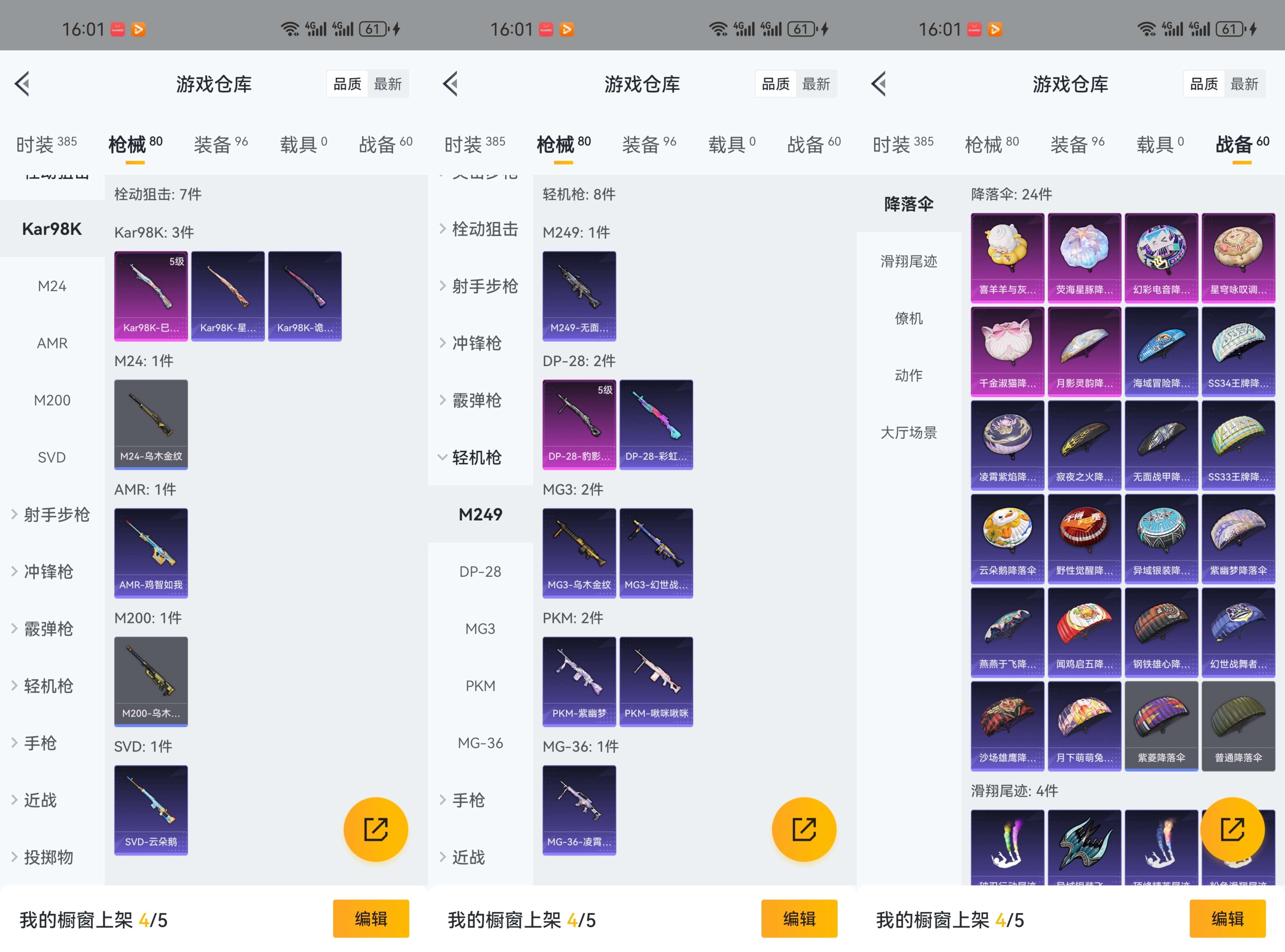Sort by 最新 in middle screen
This screenshot has width=1285, height=952.
(x=816, y=84)
